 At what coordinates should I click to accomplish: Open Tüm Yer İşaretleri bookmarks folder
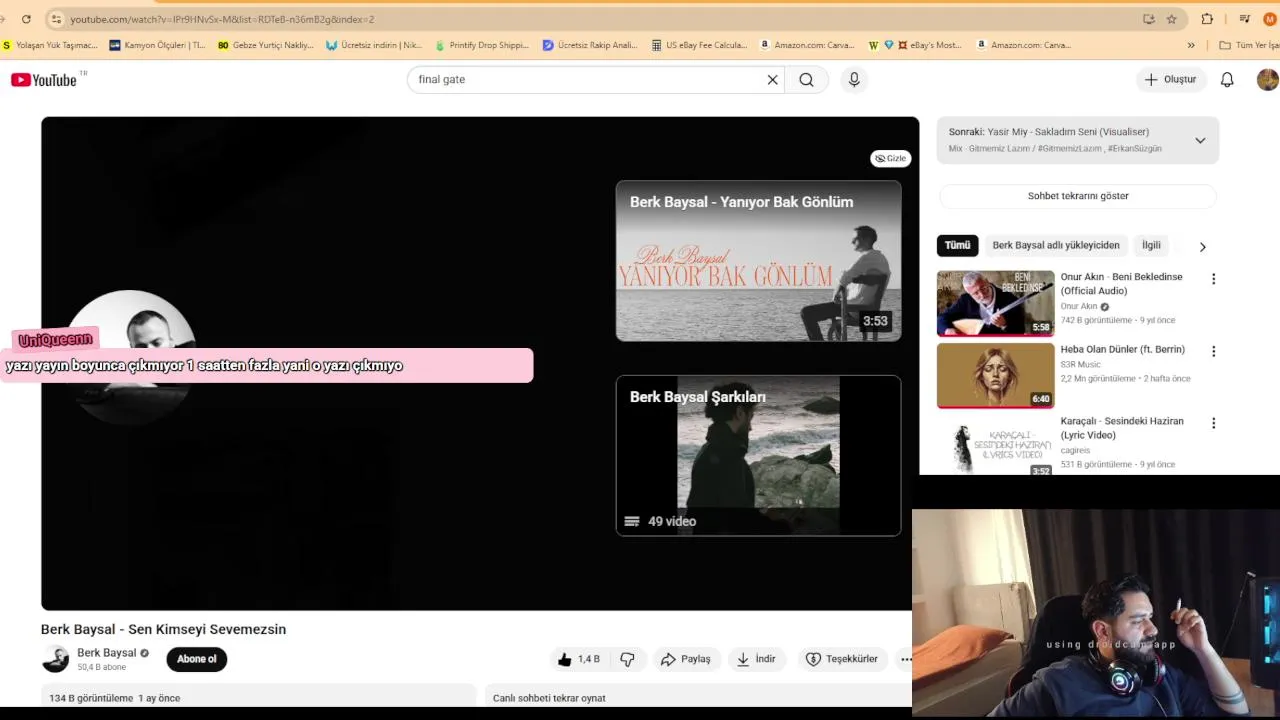click(1249, 45)
